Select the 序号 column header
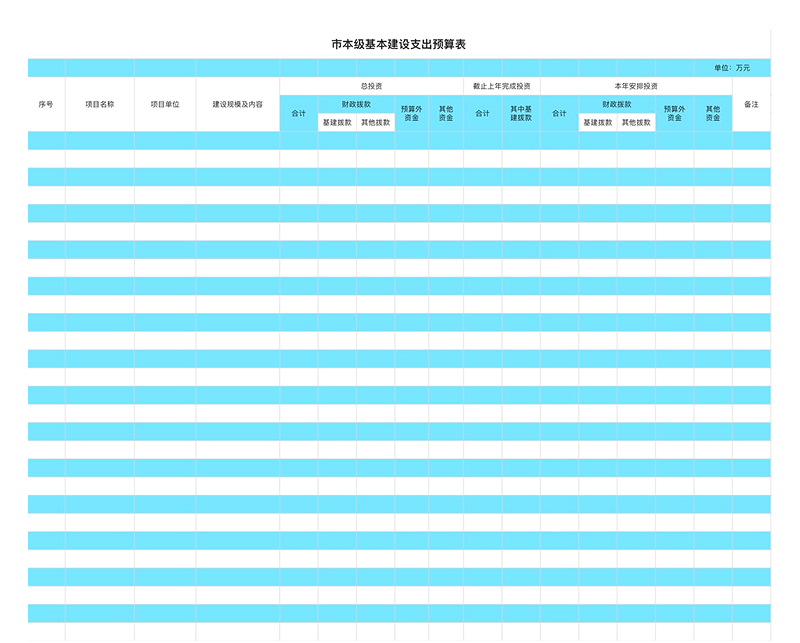The image size is (800, 643). [x=46, y=104]
